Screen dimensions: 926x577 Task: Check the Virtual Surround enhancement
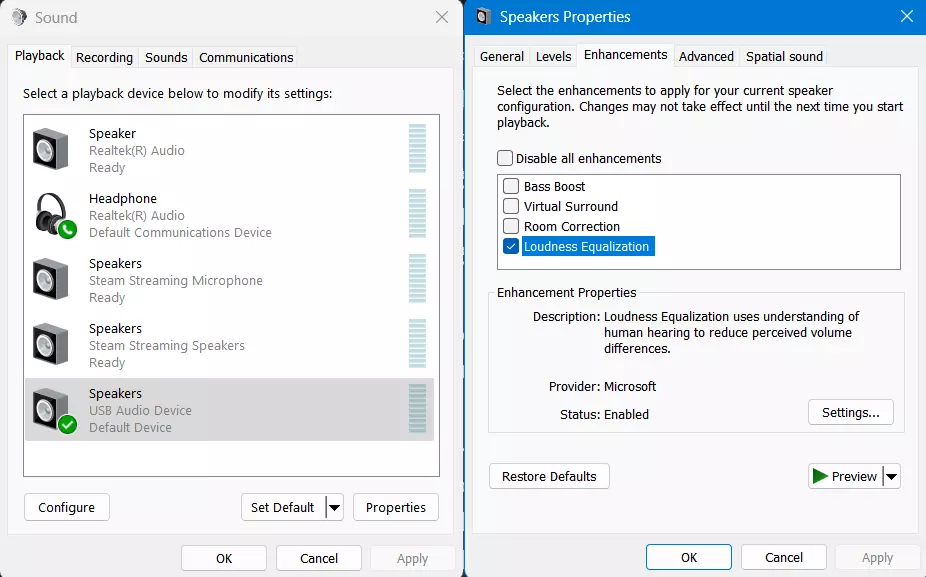[x=511, y=206]
